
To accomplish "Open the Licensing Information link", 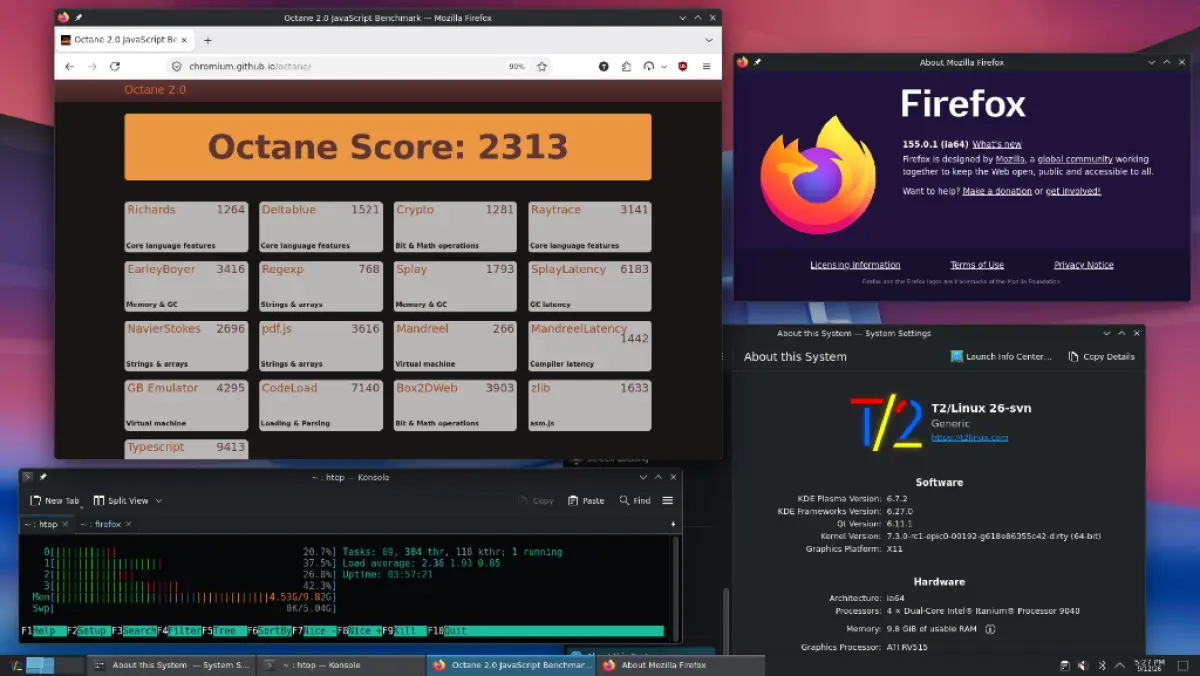I will point(855,265).
